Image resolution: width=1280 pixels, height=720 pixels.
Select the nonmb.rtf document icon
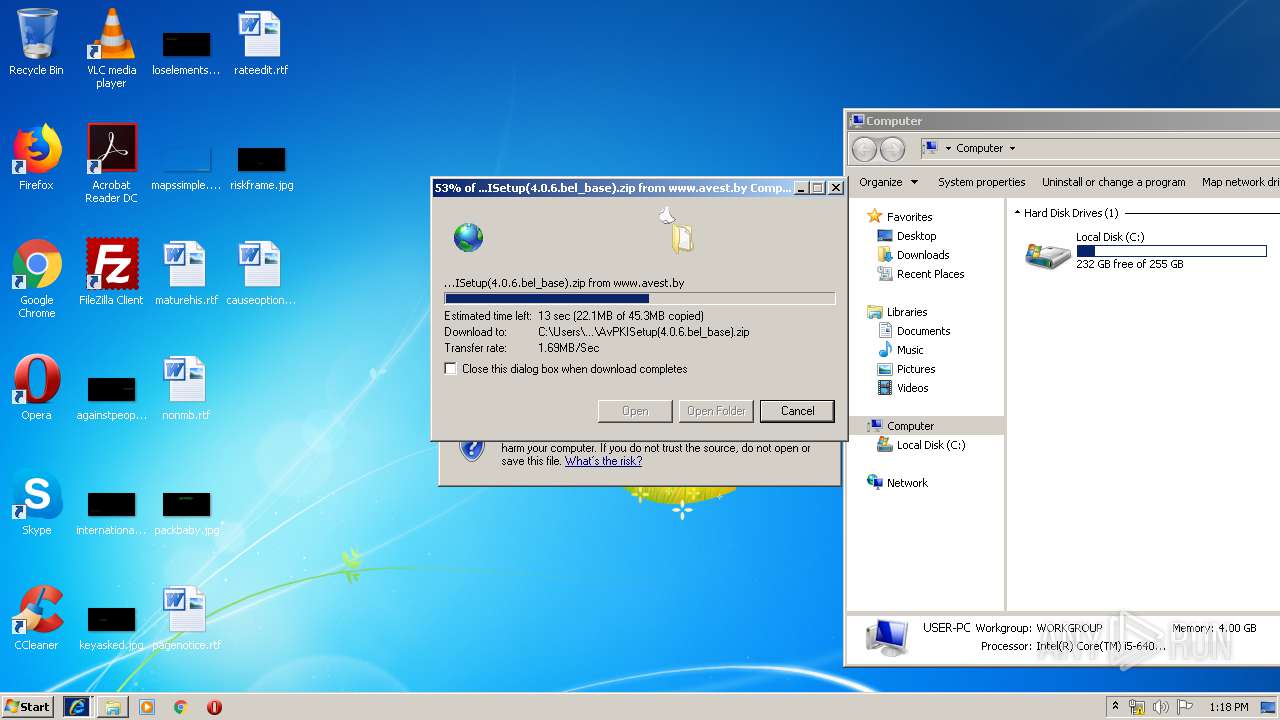pos(186,388)
